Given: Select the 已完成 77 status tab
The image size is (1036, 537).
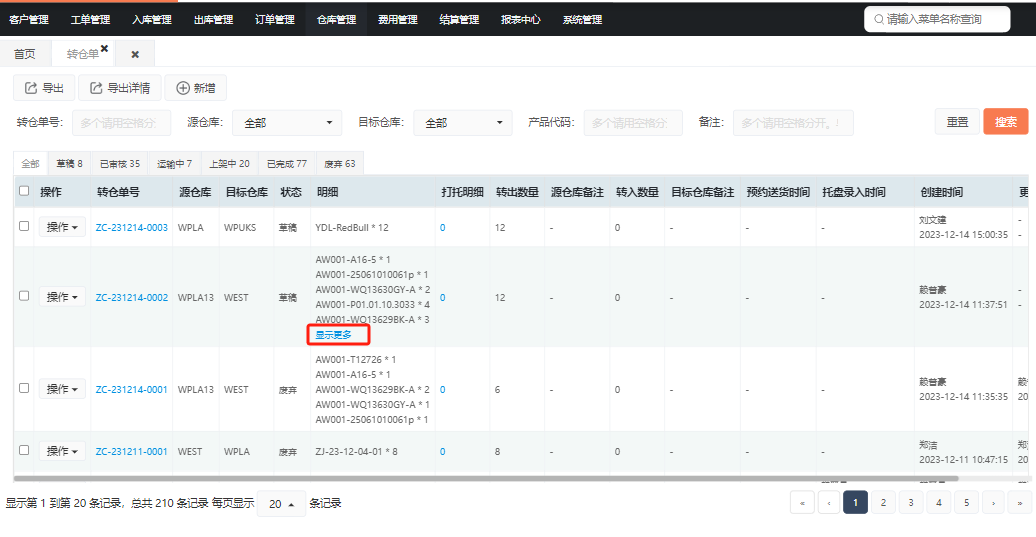Looking at the screenshot, I should point(287,163).
